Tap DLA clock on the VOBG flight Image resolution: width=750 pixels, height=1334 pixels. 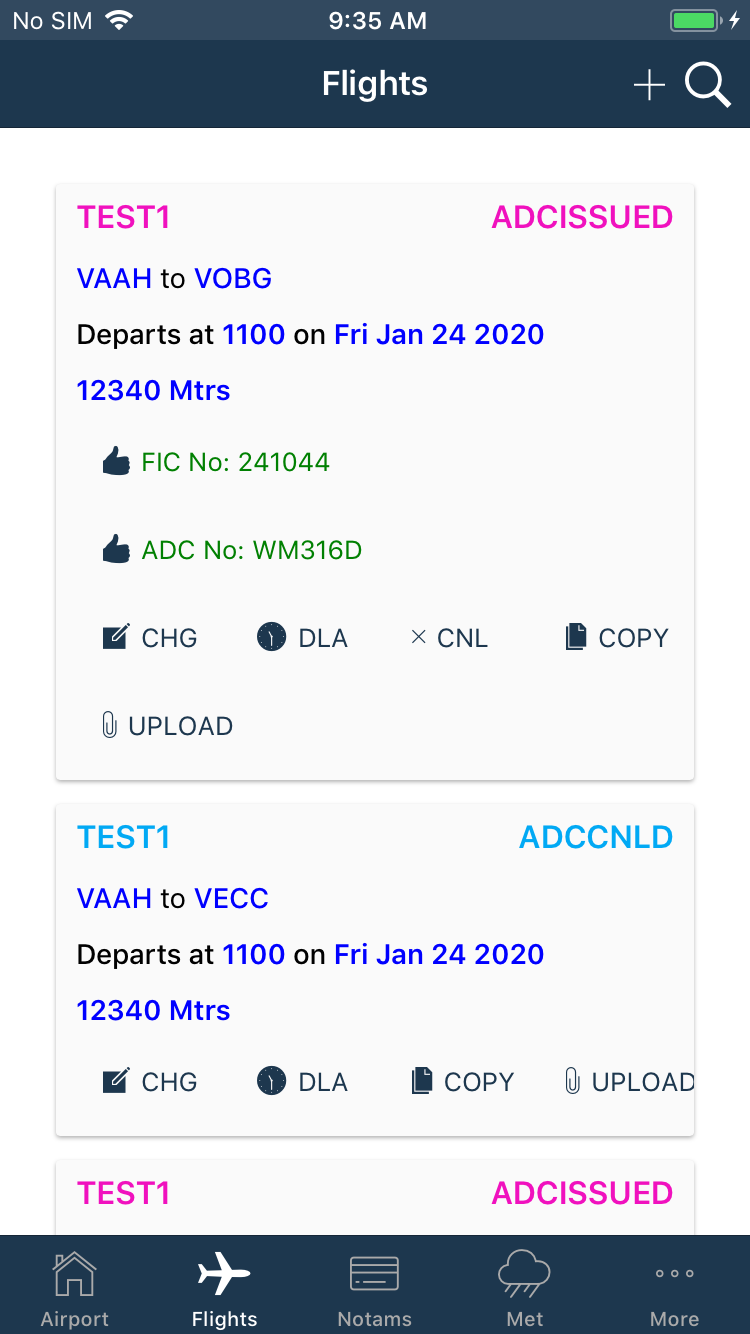click(302, 638)
